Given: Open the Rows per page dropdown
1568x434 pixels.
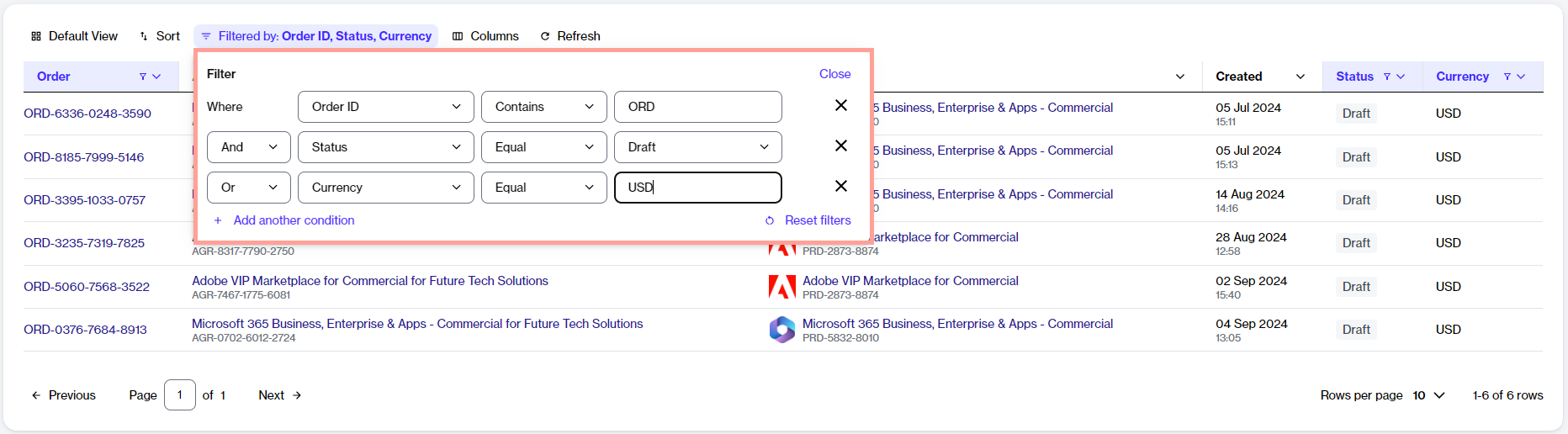Looking at the screenshot, I should pyautogui.click(x=1428, y=395).
